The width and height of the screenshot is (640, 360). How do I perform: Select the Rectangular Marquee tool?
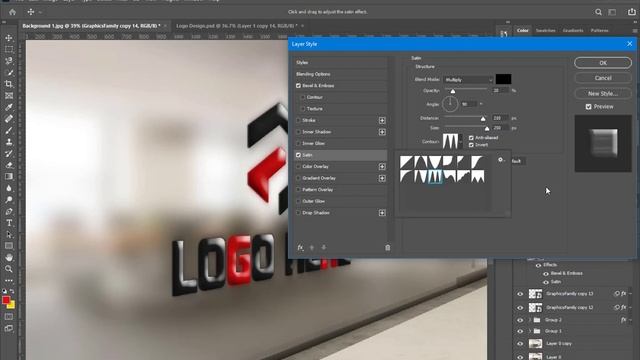(x=9, y=49)
